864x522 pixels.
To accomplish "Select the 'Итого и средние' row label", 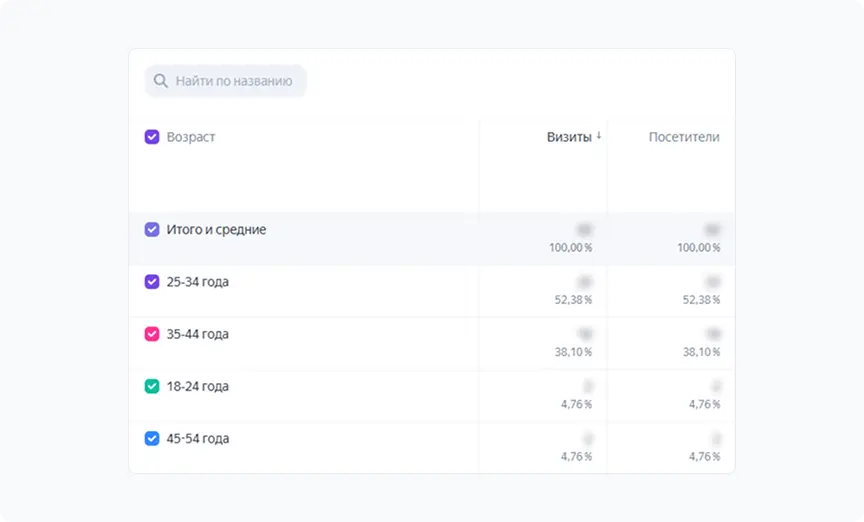I will (x=216, y=229).
